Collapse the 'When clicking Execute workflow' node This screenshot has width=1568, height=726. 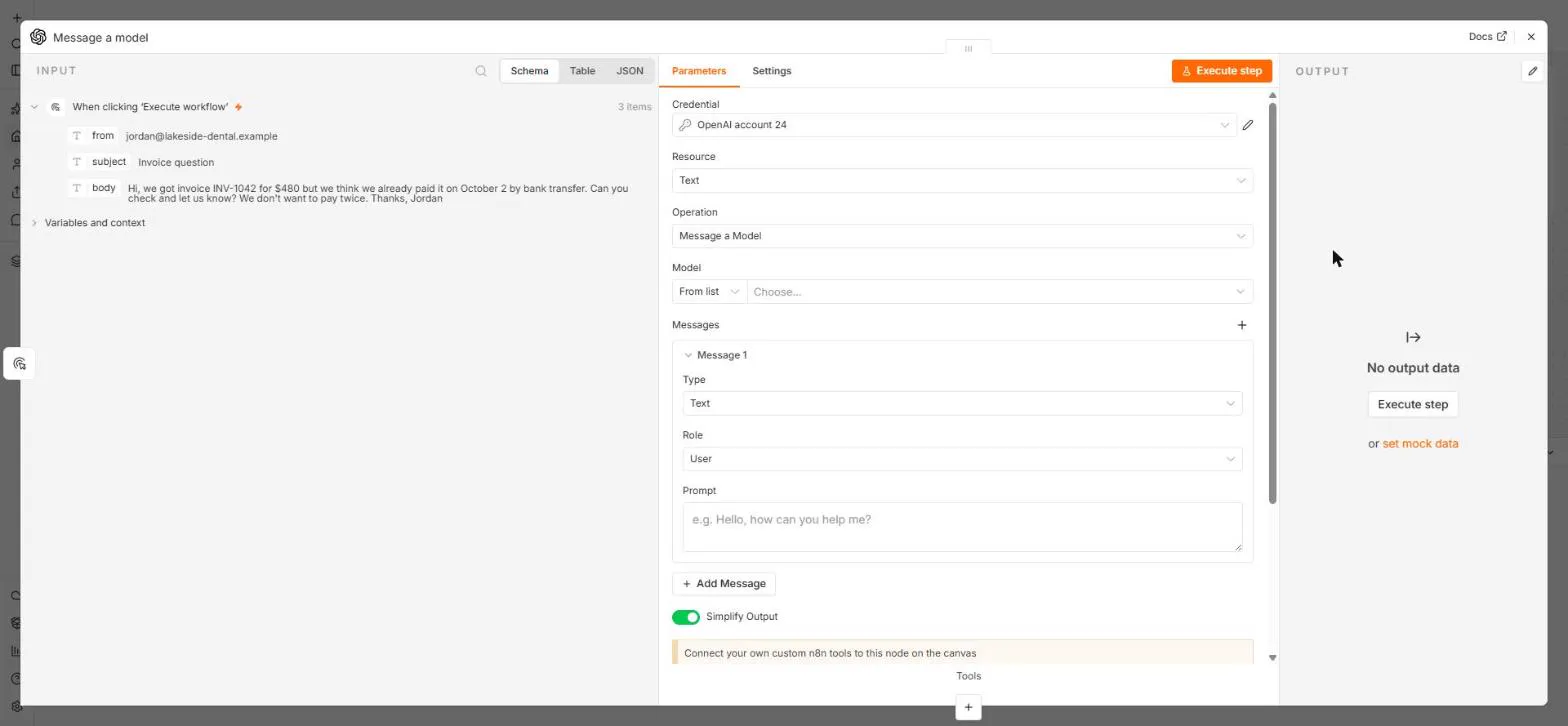tap(34, 107)
